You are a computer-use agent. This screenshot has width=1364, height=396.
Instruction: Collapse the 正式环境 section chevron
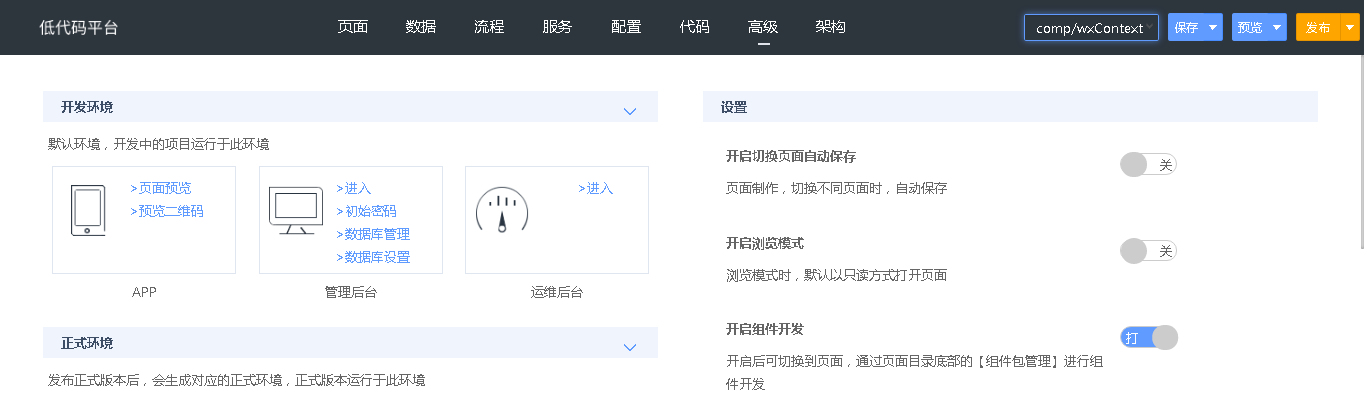click(630, 347)
